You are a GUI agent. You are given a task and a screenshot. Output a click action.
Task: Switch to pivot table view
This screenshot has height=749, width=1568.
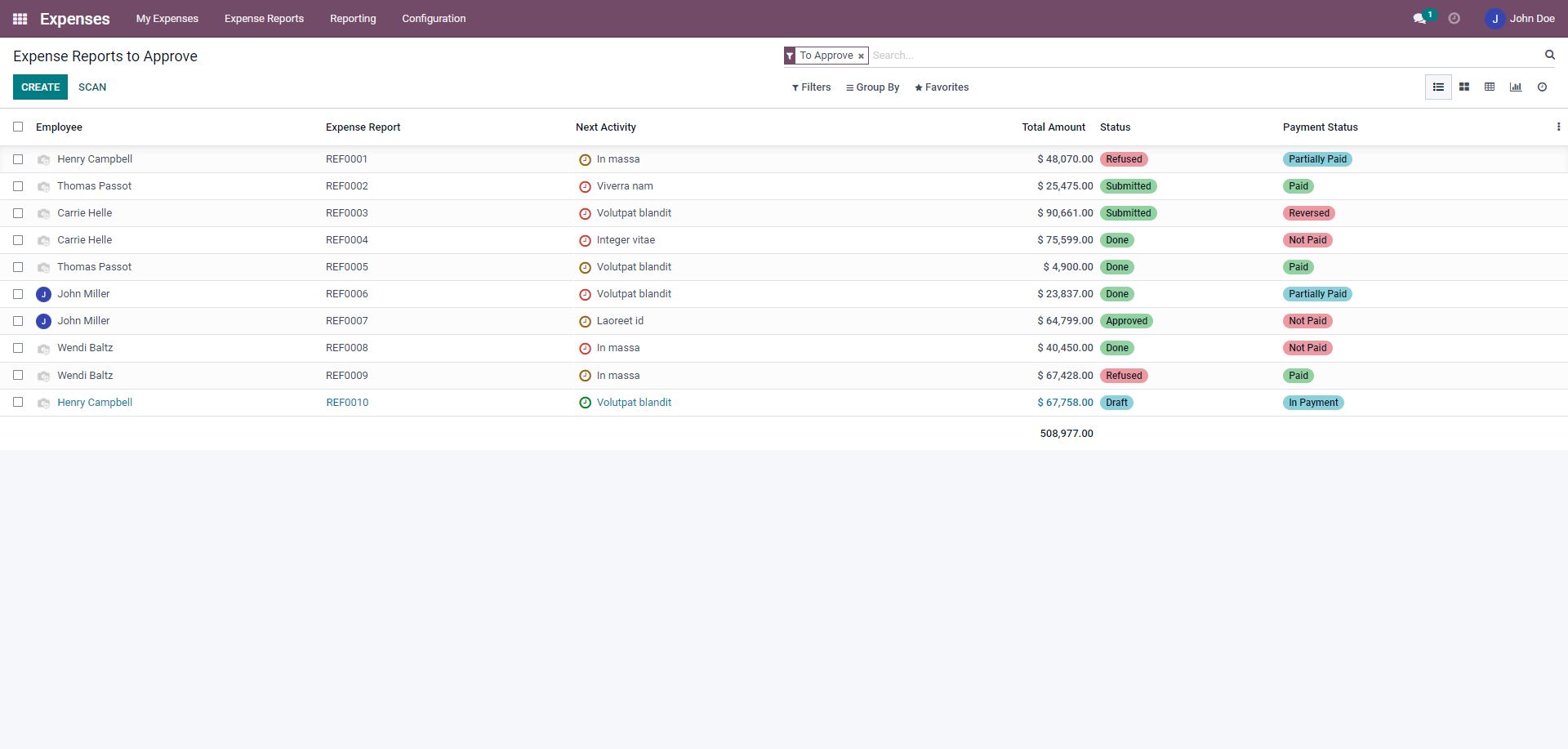(1490, 87)
